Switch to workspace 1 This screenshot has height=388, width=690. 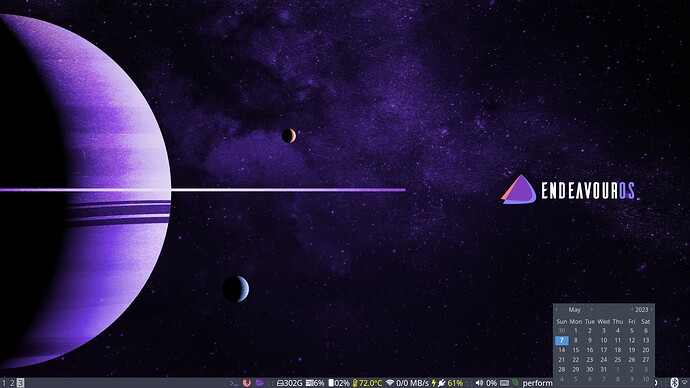coord(4,383)
